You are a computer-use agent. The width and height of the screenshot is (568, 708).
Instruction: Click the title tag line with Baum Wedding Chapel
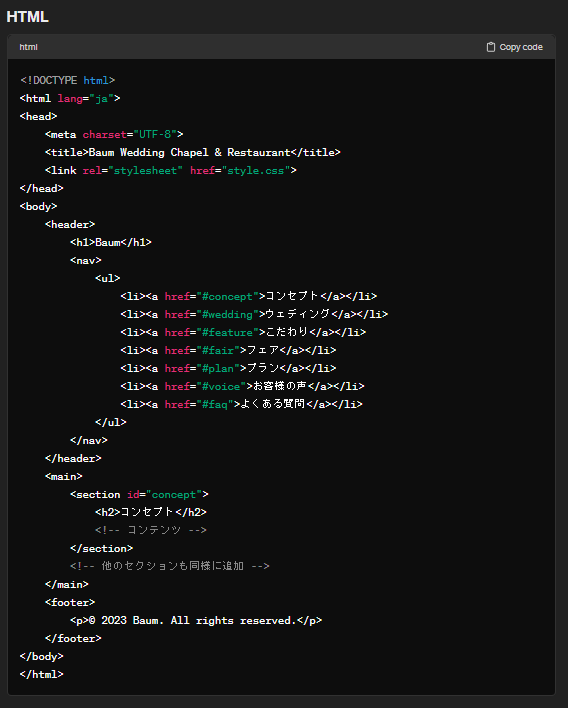[193, 153]
